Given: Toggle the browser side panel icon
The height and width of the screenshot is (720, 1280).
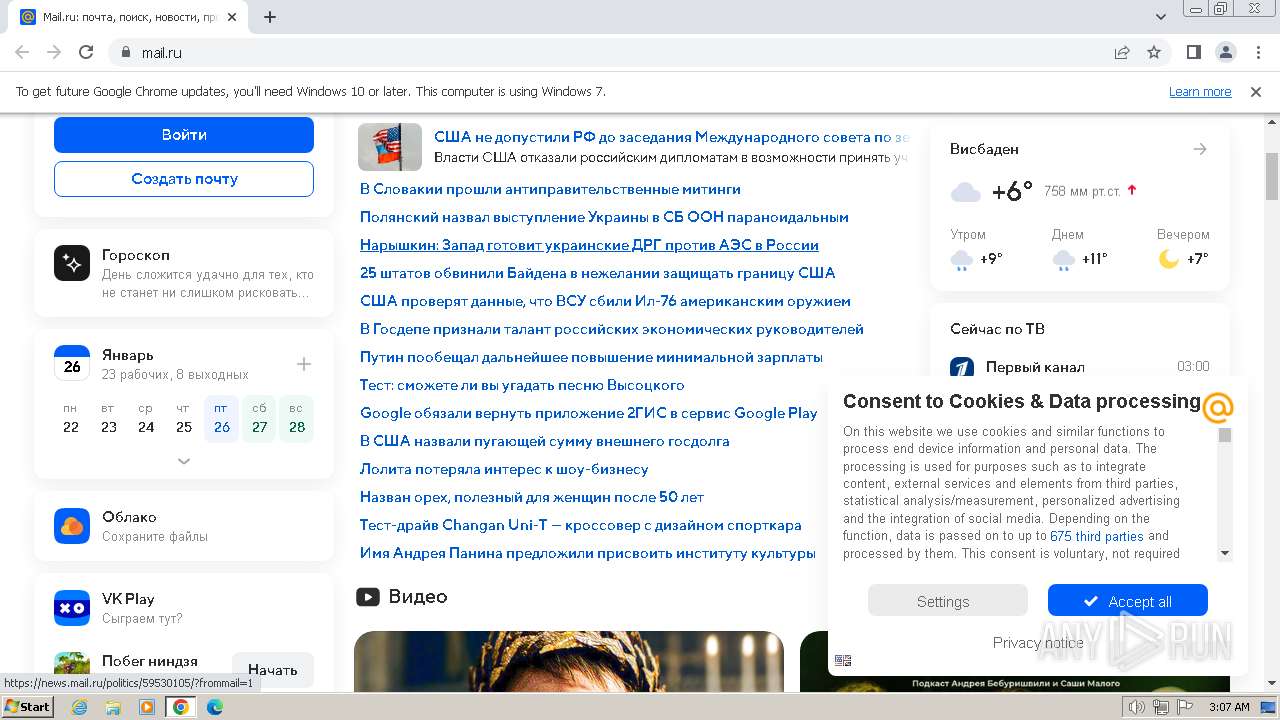Looking at the screenshot, I should [x=1193, y=52].
